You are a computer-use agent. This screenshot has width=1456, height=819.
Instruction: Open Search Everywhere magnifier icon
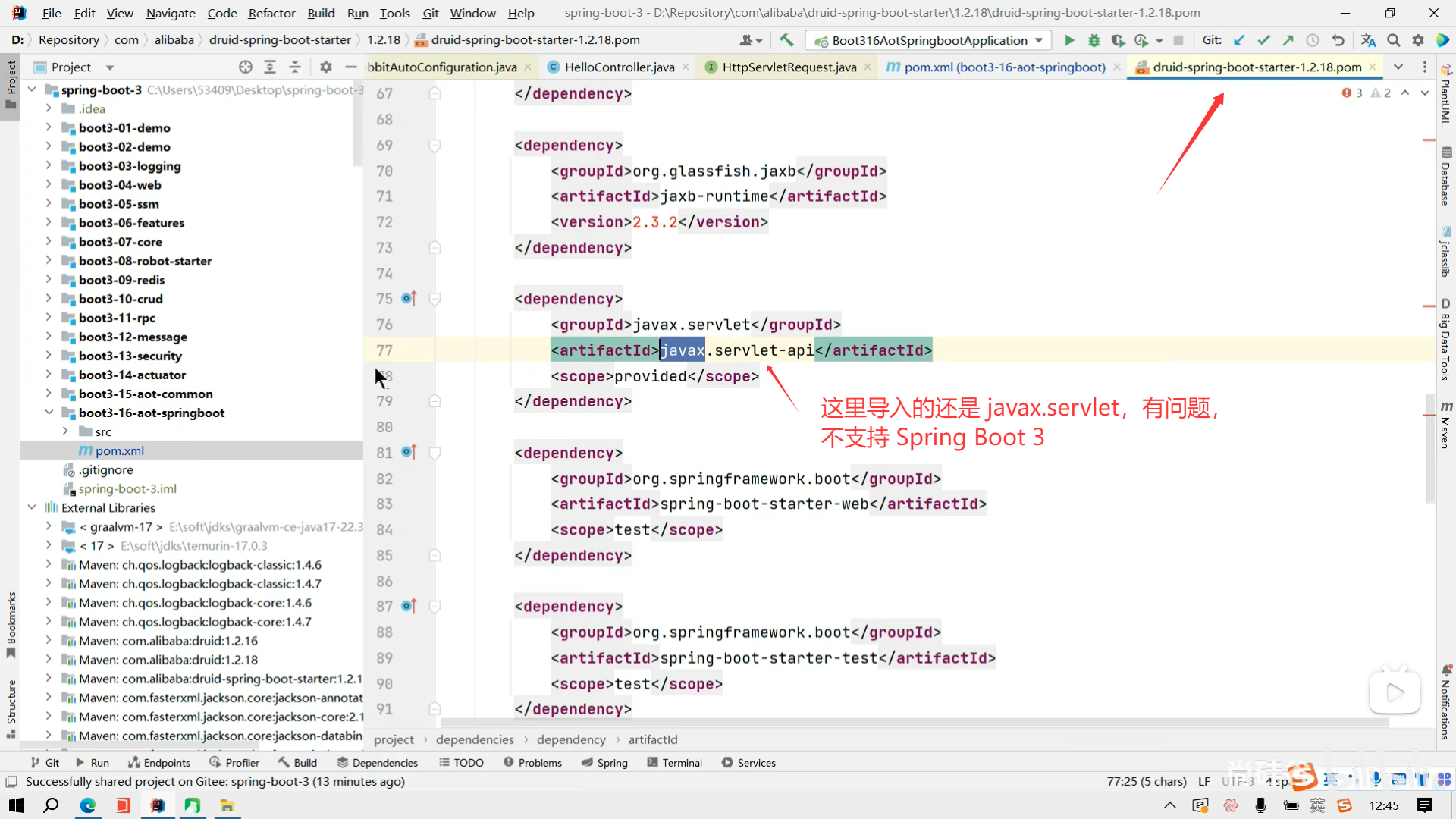coord(1394,40)
